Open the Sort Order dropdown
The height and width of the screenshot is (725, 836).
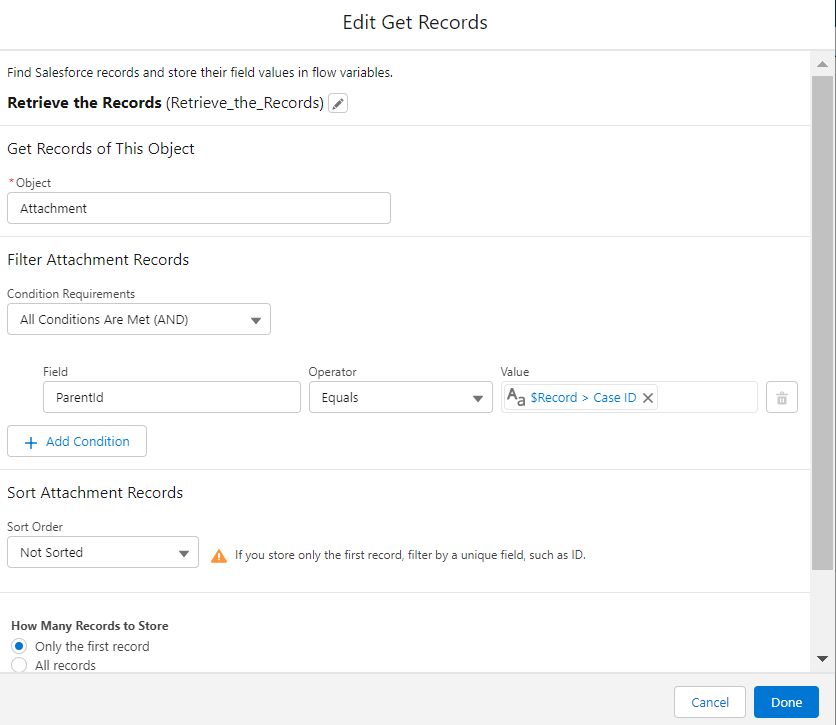point(103,553)
